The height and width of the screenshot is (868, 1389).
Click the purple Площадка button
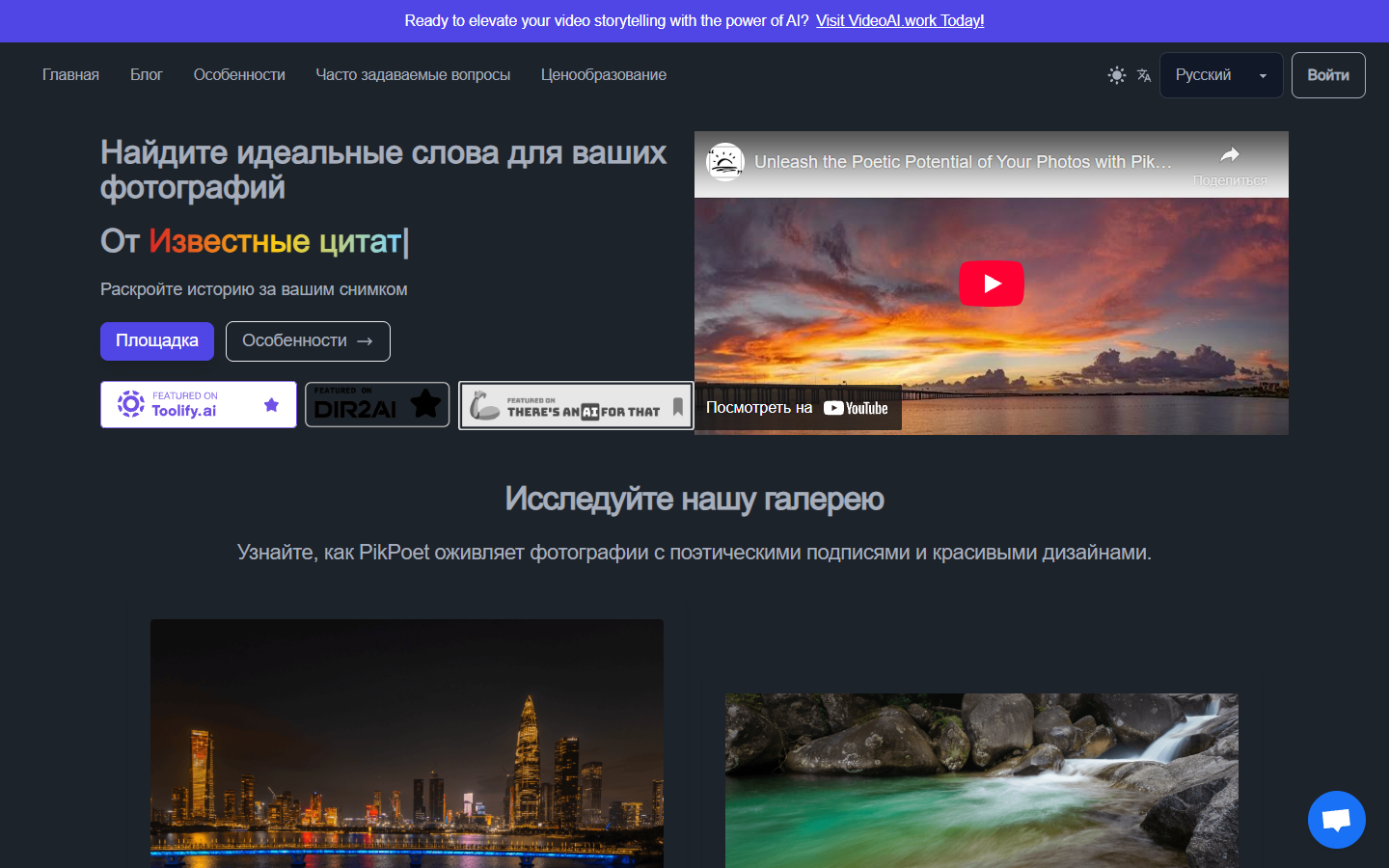(x=157, y=340)
